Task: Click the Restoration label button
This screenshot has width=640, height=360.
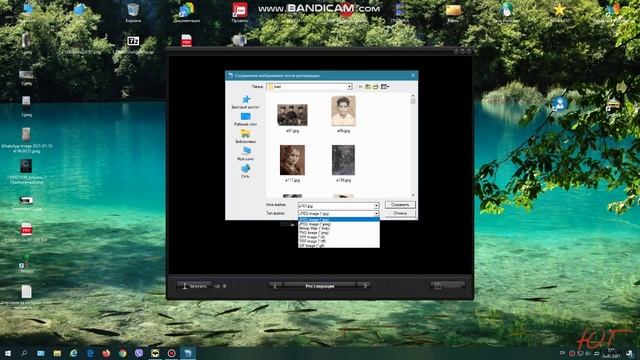Action: coord(320,286)
